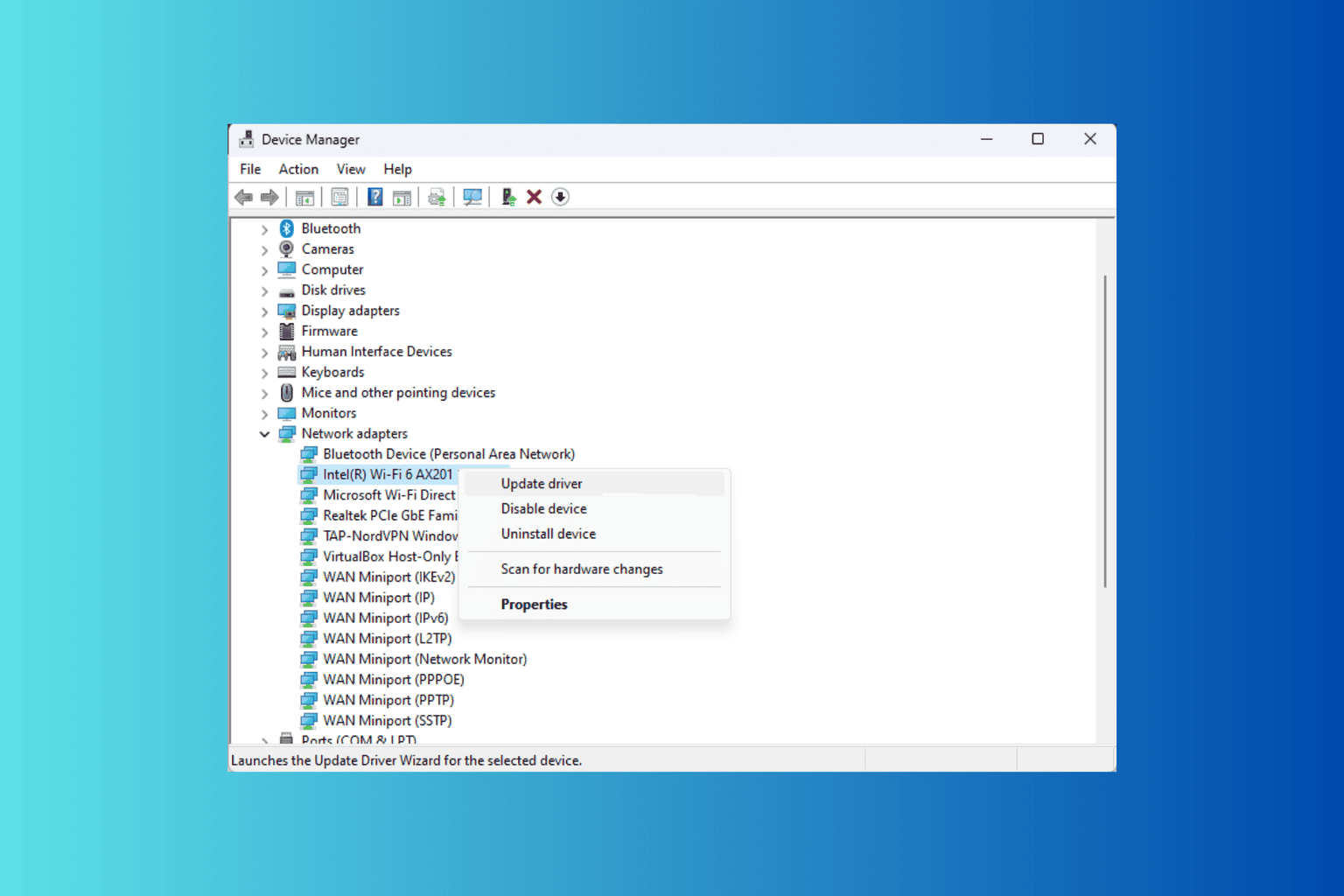Click the red X uninstall device icon
1344x896 pixels.
click(x=534, y=197)
